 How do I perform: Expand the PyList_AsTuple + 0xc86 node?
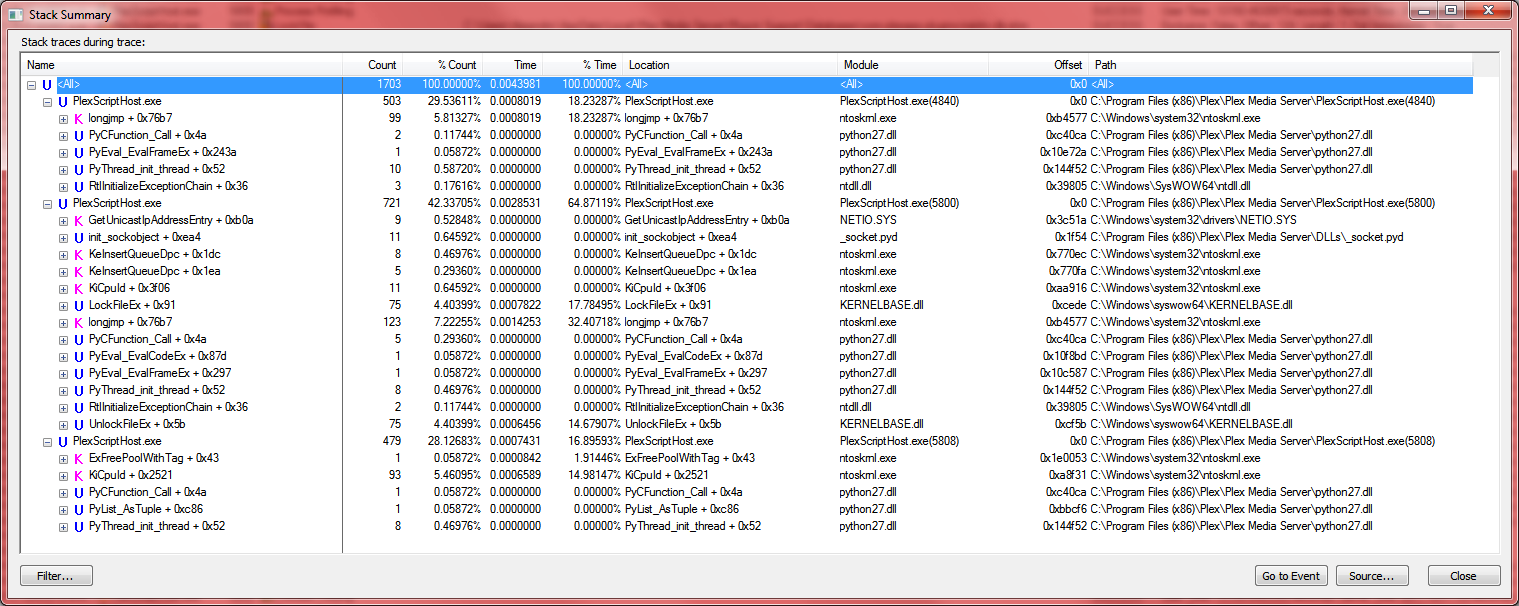63,509
